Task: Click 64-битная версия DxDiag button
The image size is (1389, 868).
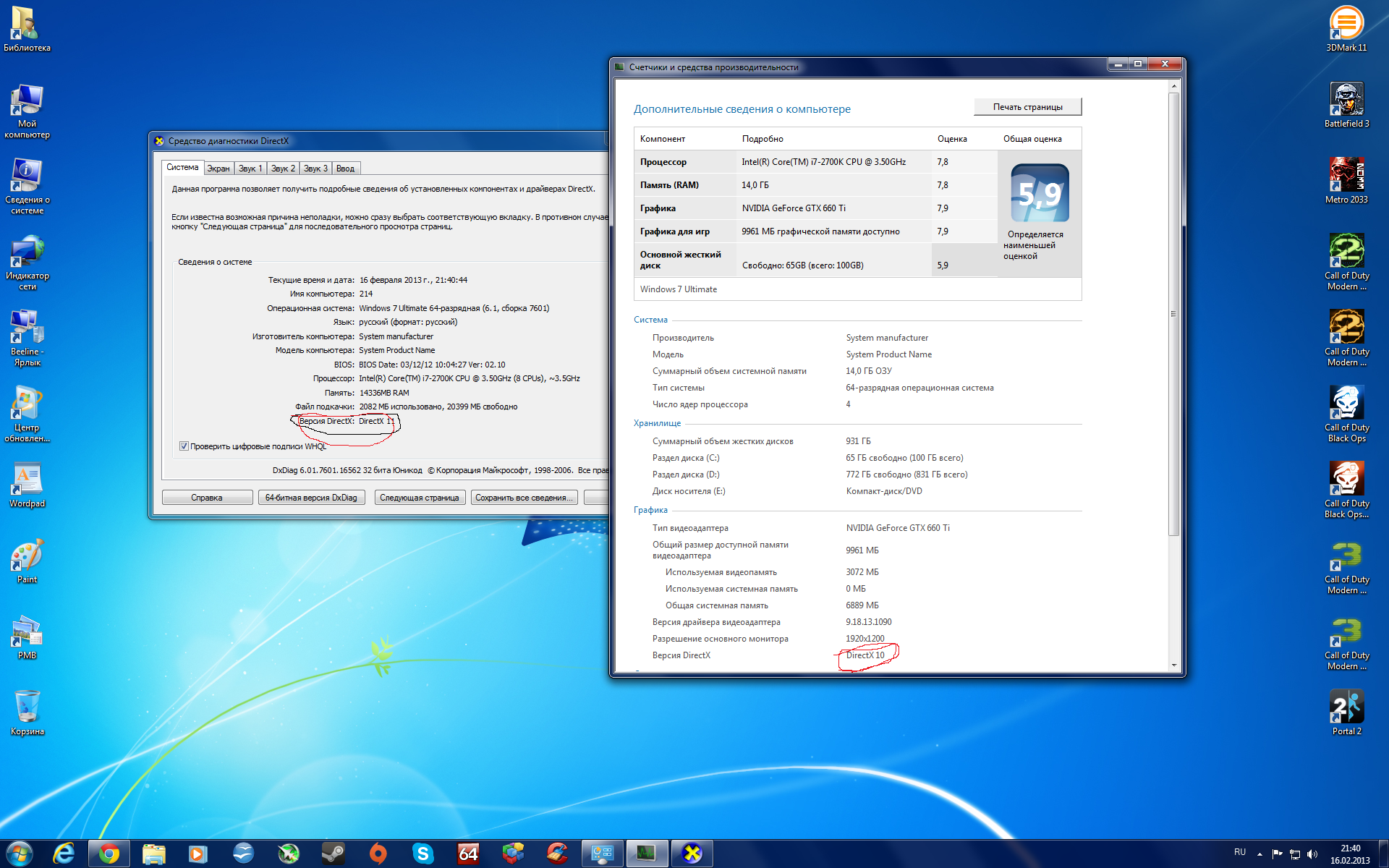Action: 311,498
